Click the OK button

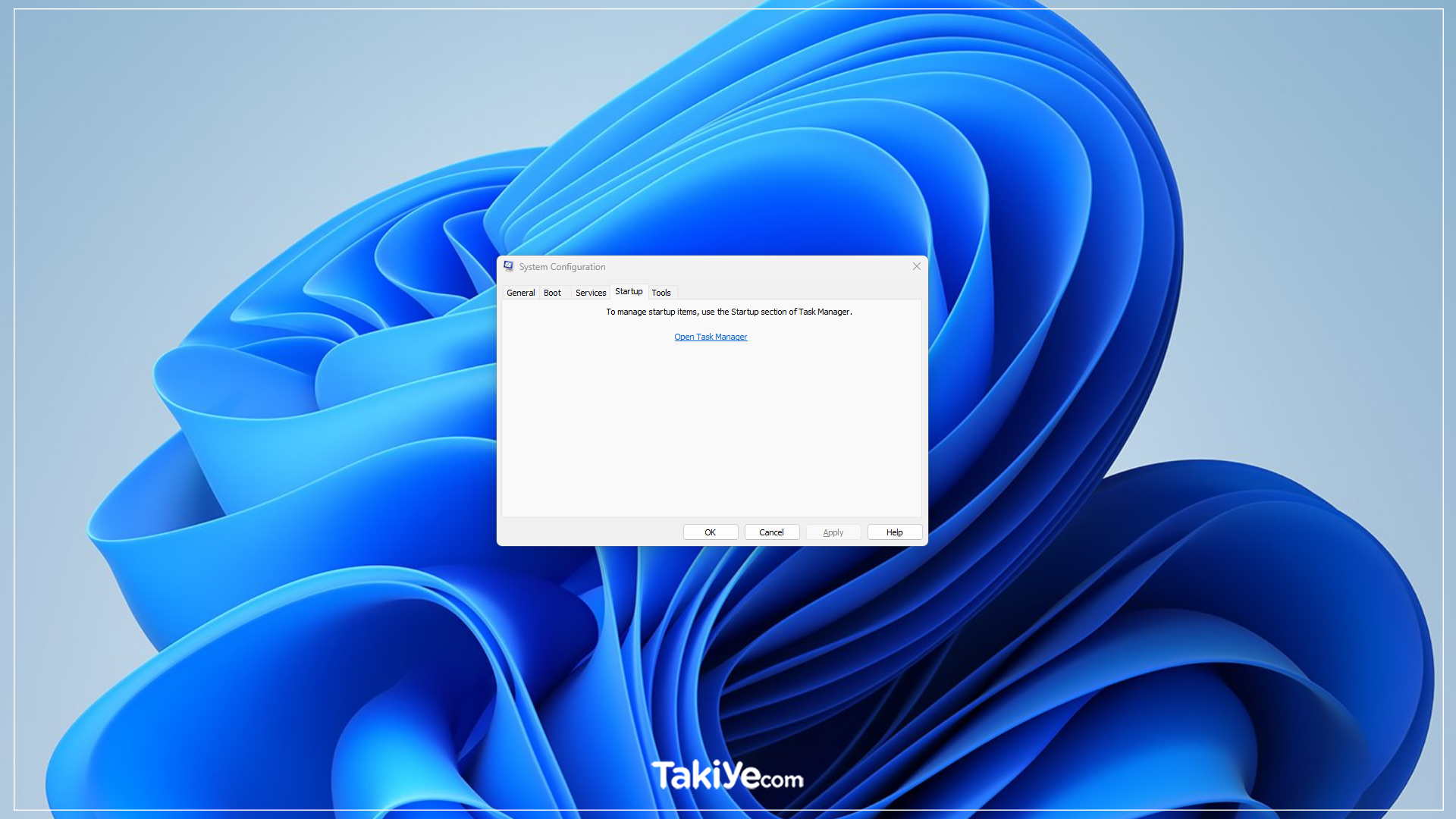710,531
